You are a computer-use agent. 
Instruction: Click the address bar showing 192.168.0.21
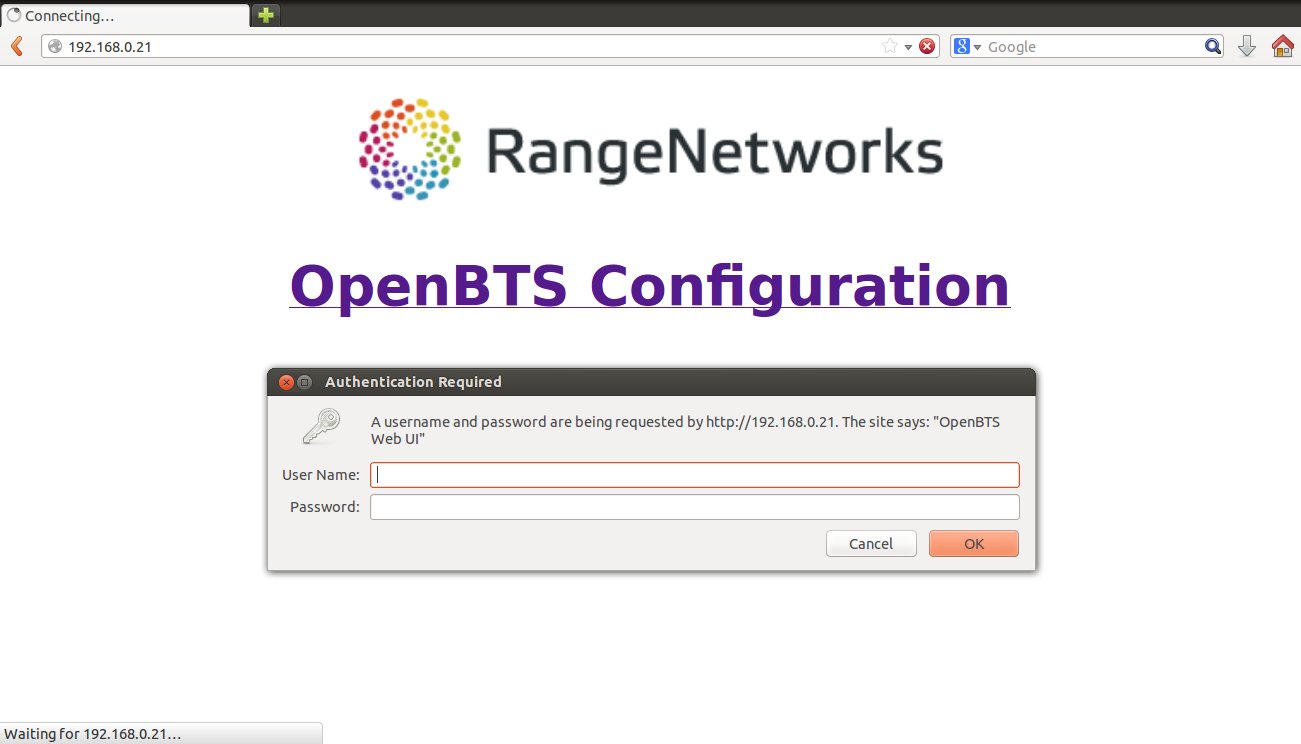click(x=490, y=46)
